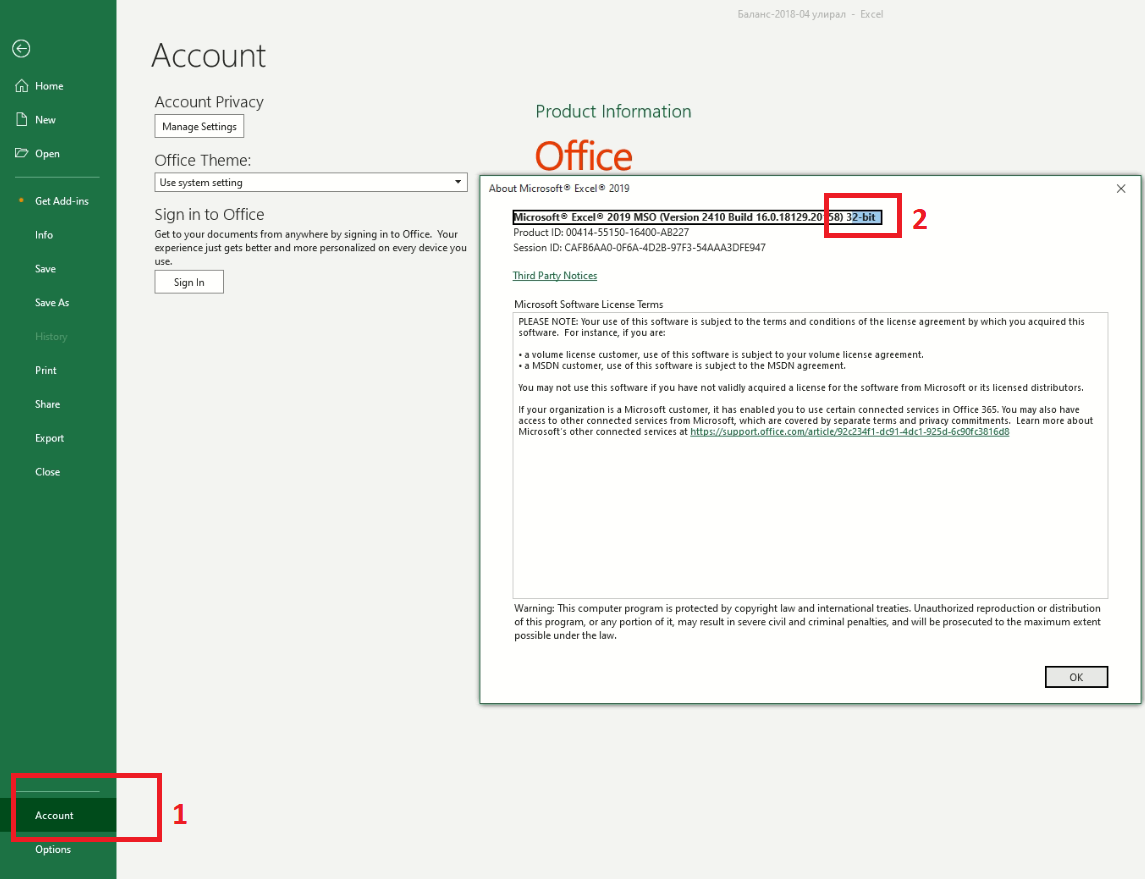1145x879 pixels.
Task: Open the Third Party Notices link
Action: [x=555, y=275]
